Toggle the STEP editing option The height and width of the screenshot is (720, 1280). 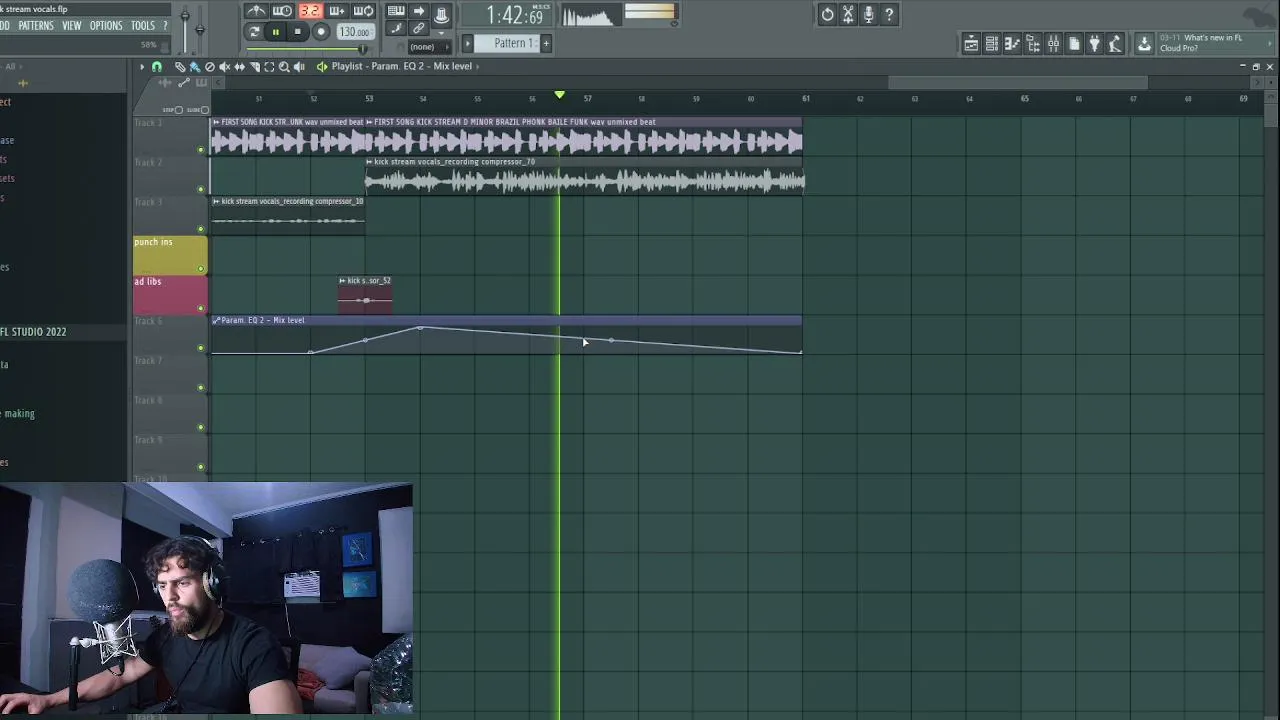click(179, 110)
